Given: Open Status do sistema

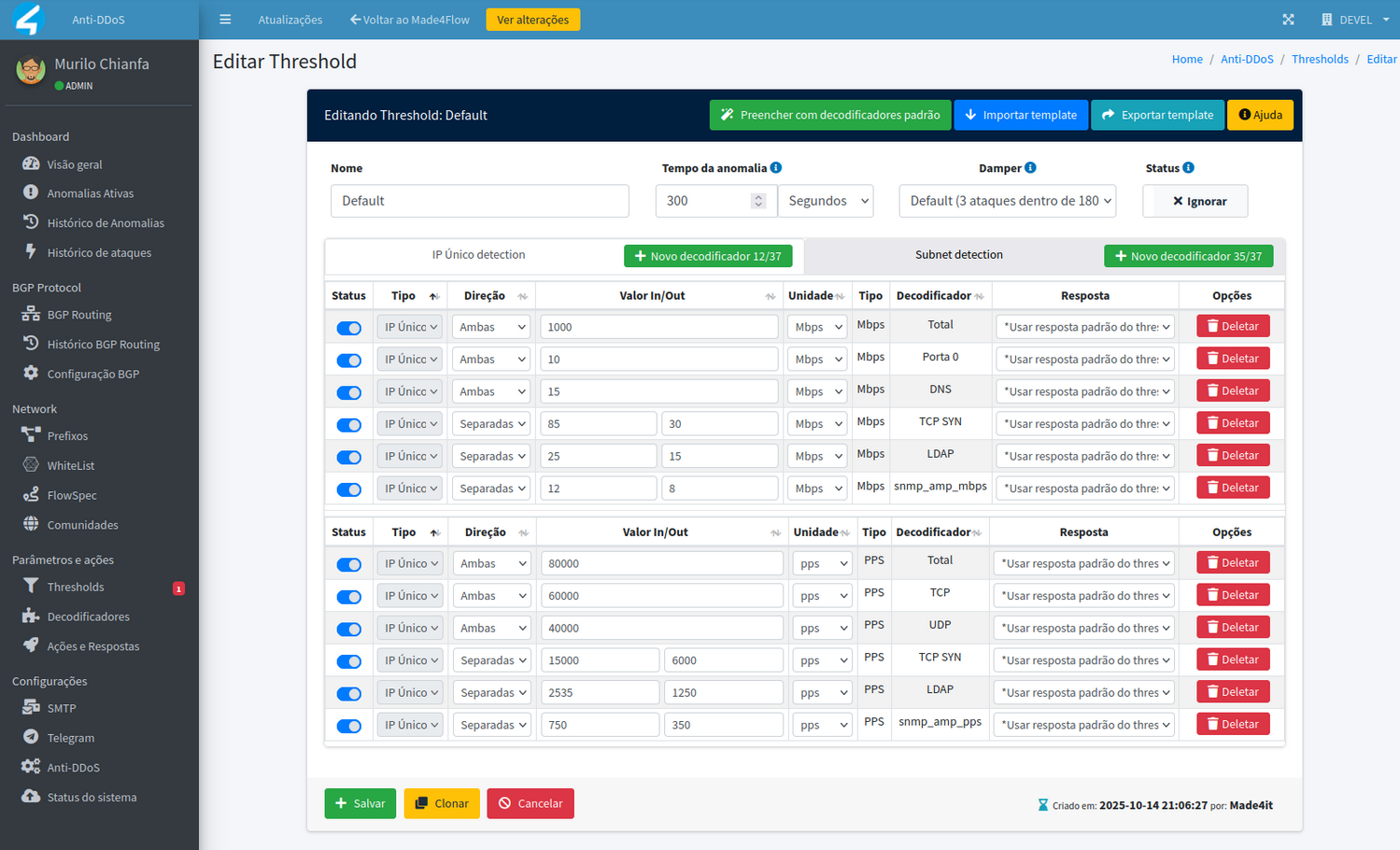Looking at the screenshot, I should (93, 797).
